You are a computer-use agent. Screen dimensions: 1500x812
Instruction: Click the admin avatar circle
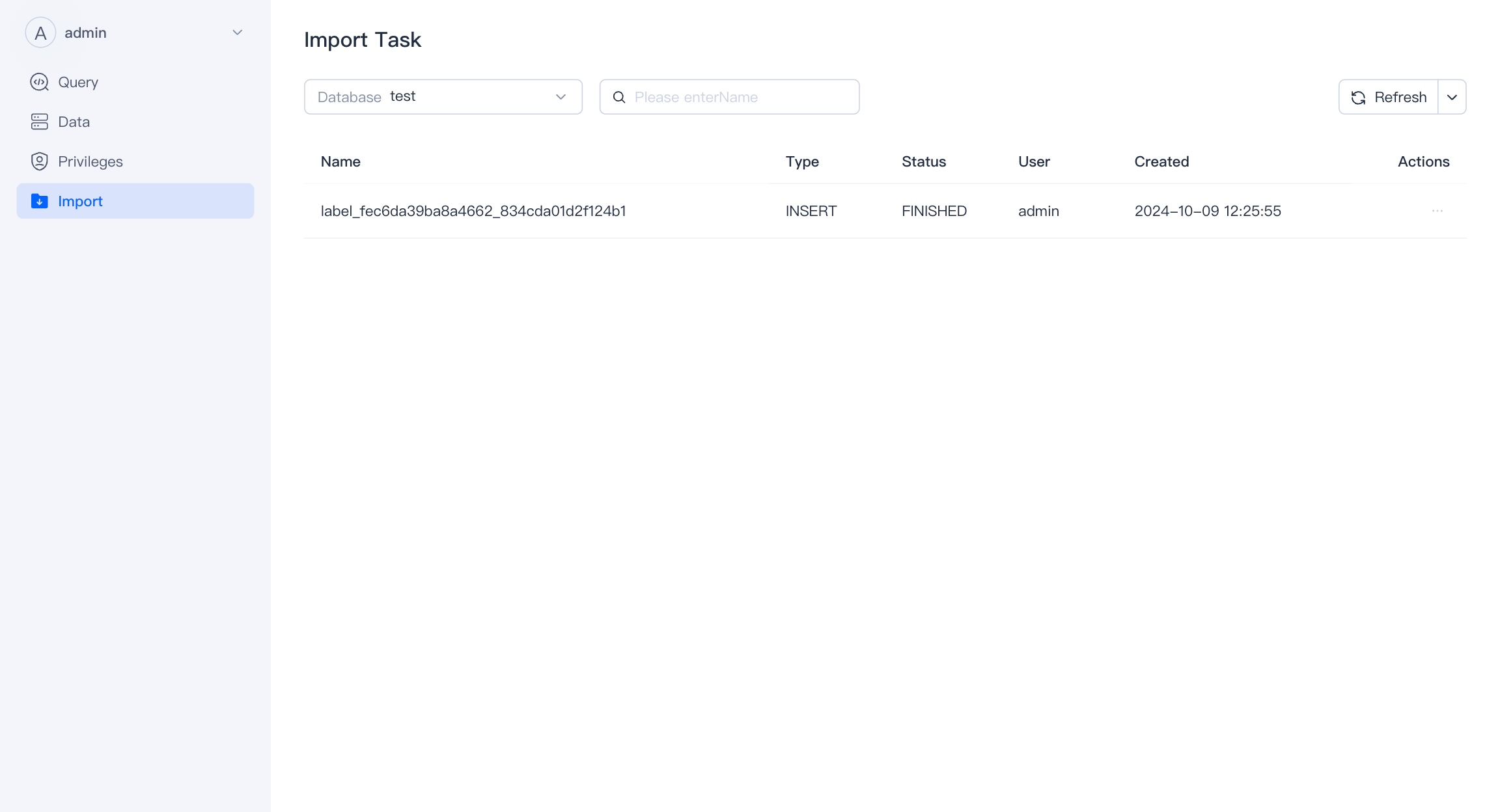click(x=40, y=33)
